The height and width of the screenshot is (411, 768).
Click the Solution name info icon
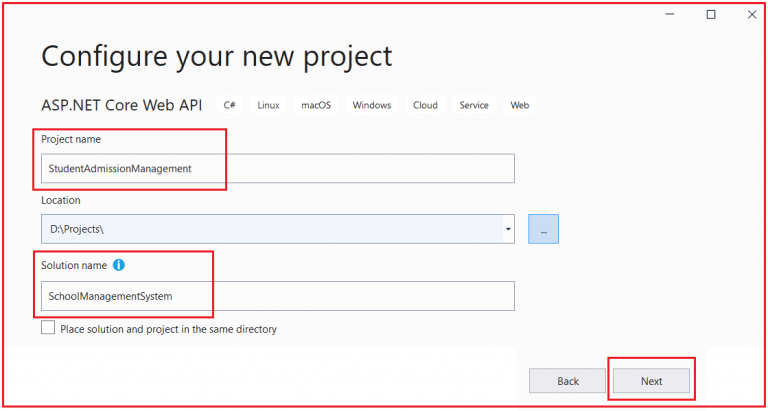pyautogui.click(x=119, y=266)
